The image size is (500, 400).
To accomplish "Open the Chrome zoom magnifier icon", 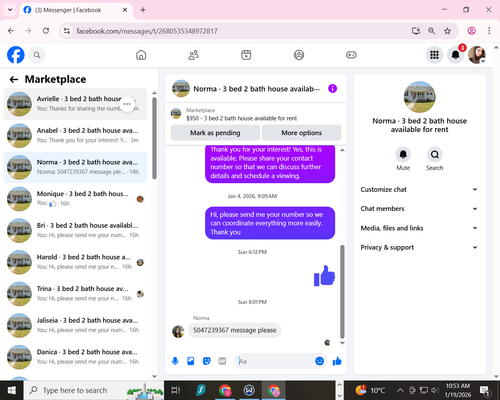I will pos(431,31).
